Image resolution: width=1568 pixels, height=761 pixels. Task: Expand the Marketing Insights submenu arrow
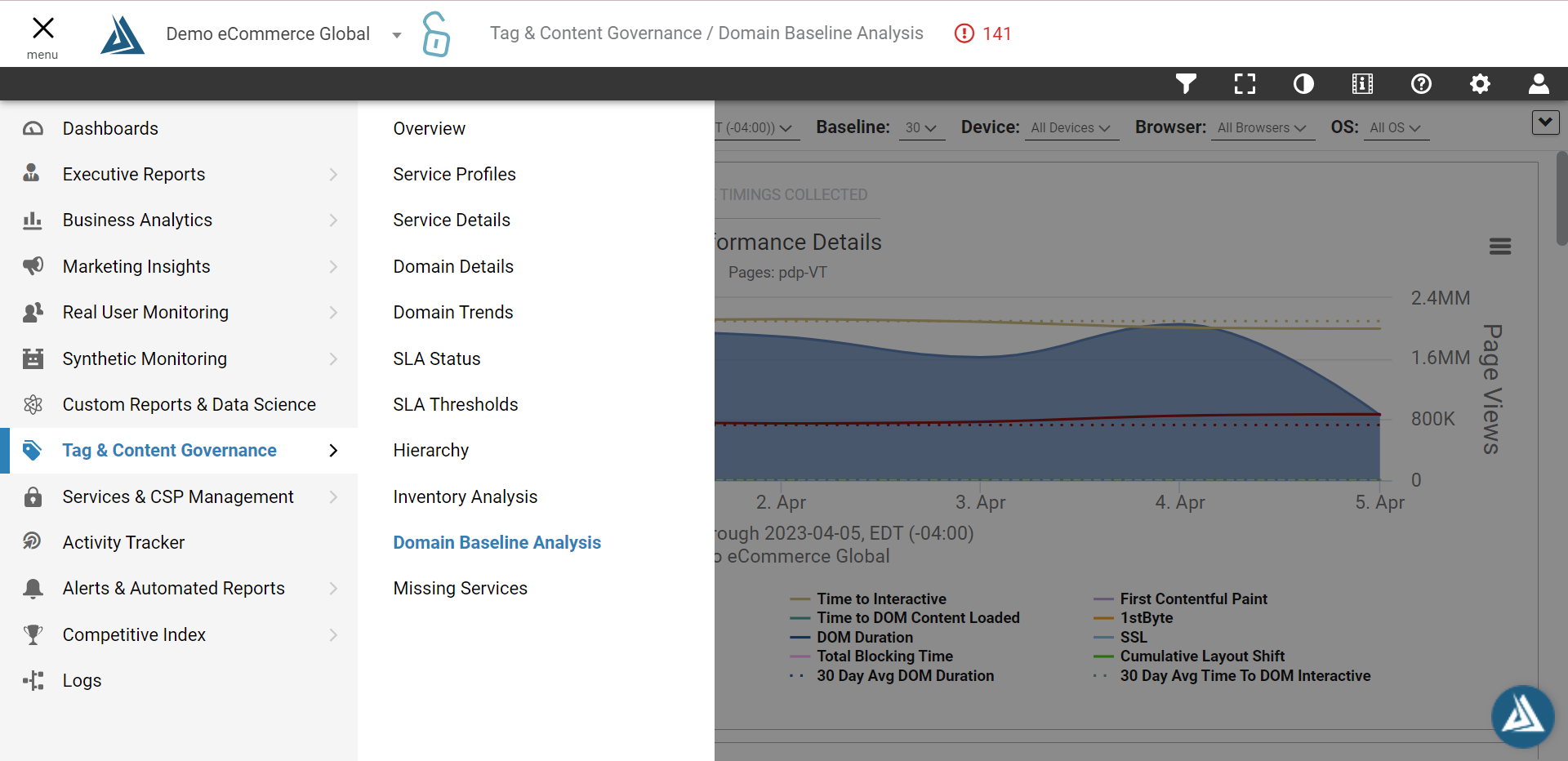point(333,266)
